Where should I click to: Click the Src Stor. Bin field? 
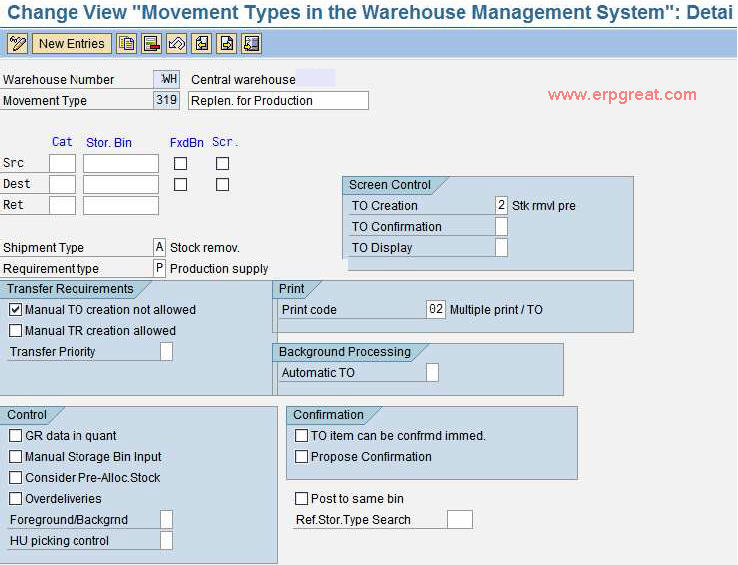121,163
